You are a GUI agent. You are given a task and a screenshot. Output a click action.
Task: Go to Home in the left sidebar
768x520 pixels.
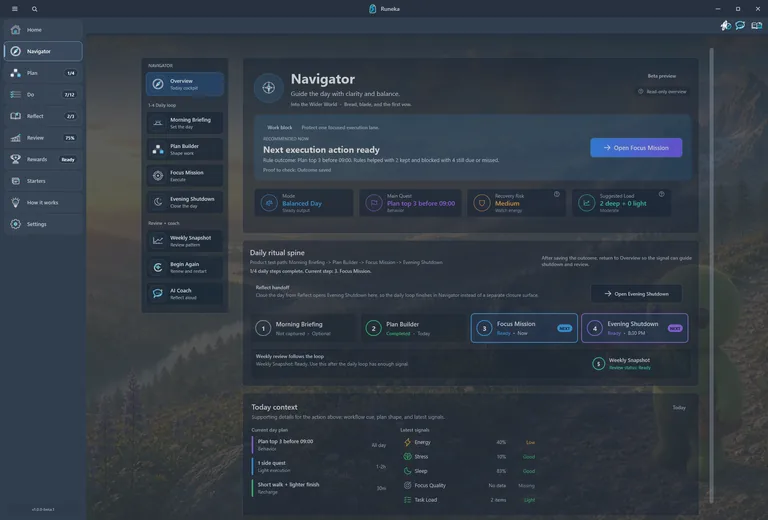coord(43,30)
